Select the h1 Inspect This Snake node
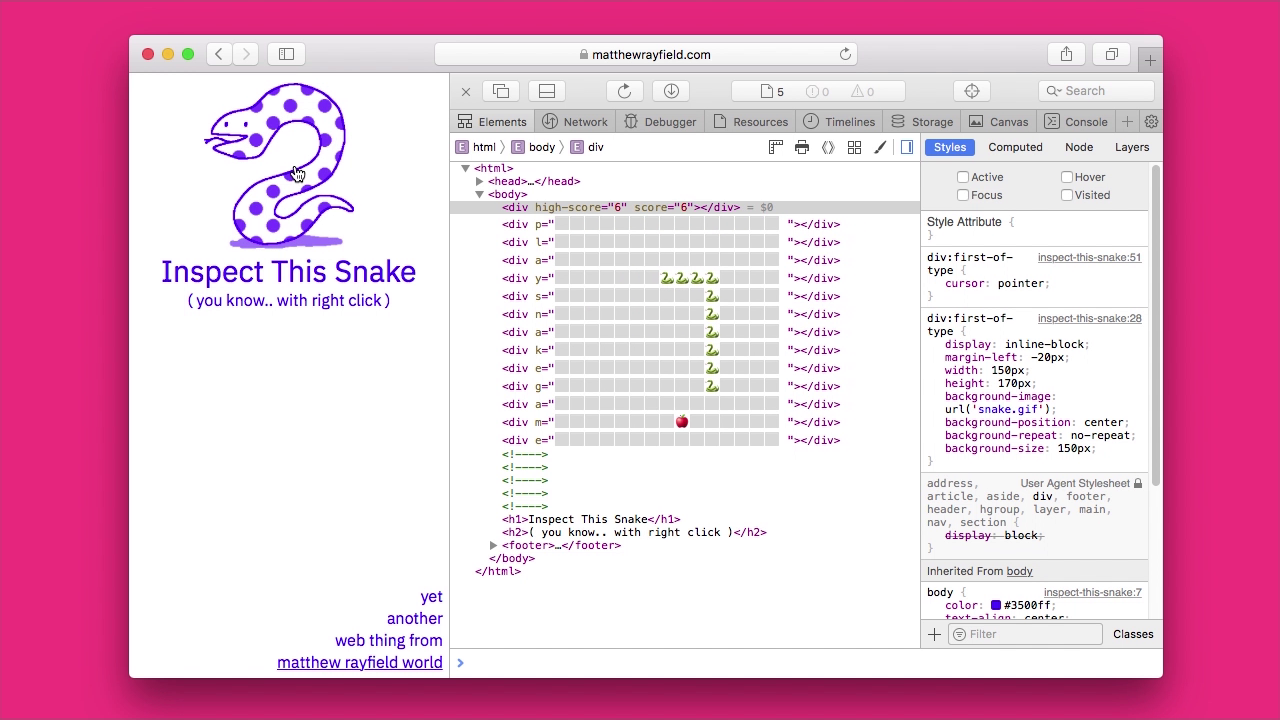Viewport: 1280px width, 720px height. pyautogui.click(x=591, y=519)
